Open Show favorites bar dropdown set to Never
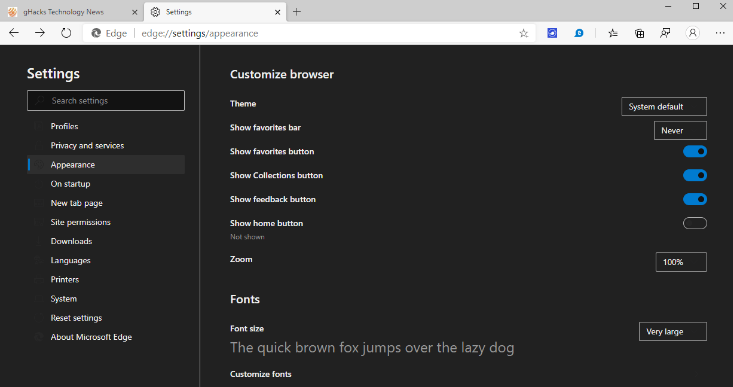Viewport: 733px width, 387px height. [680, 130]
